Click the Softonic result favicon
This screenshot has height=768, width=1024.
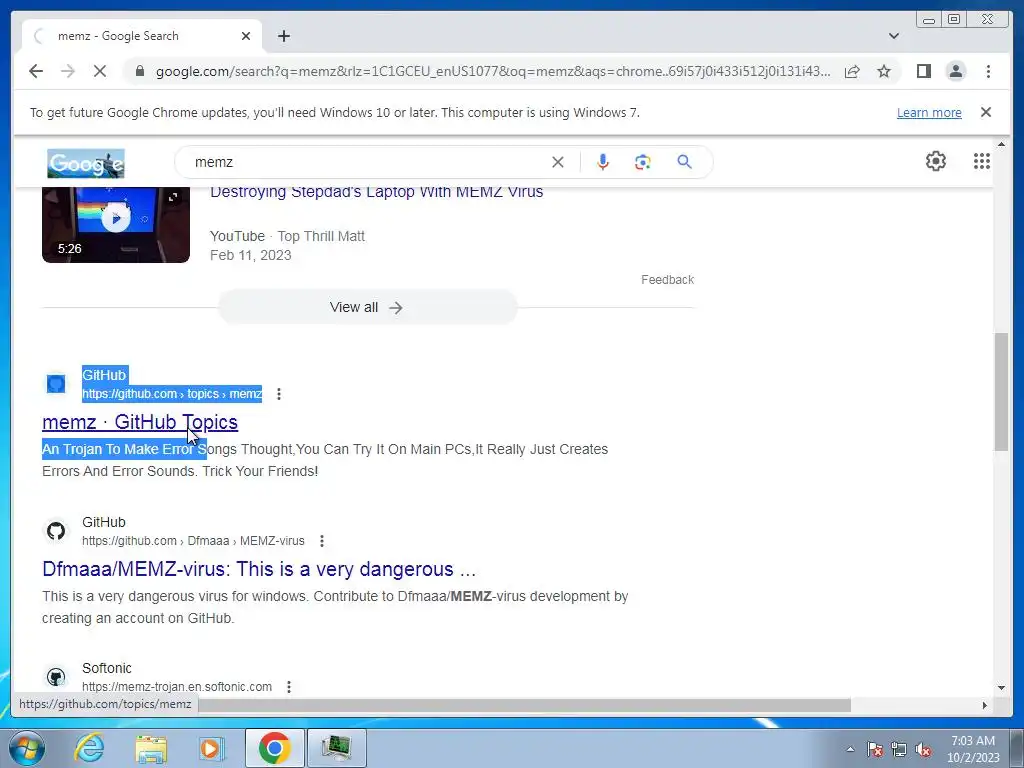[x=56, y=677]
